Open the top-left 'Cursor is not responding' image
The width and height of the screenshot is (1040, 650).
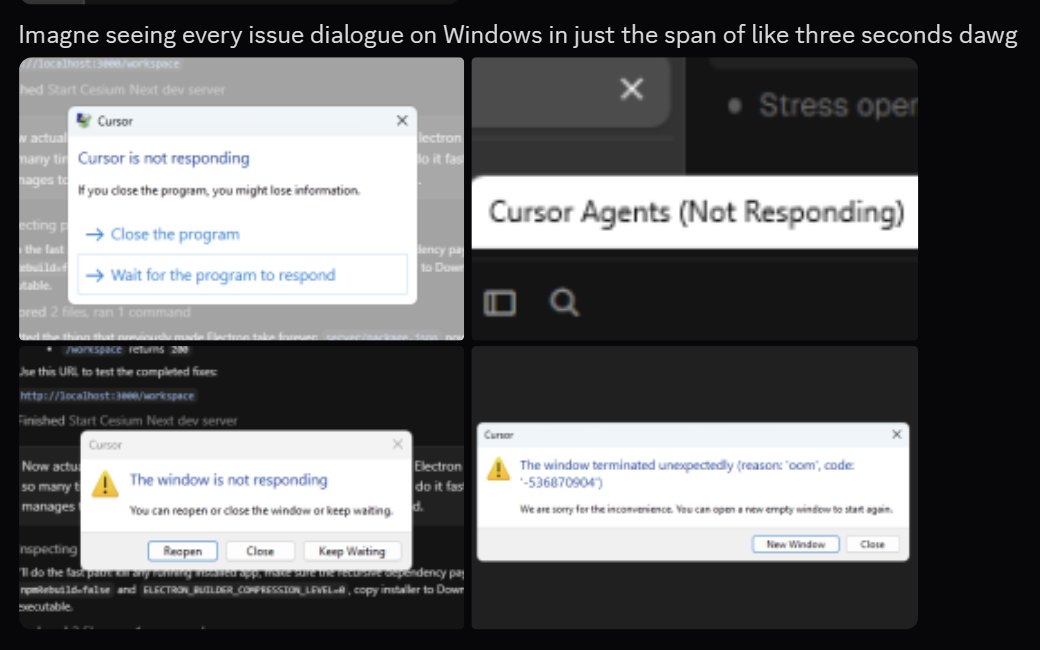(241, 198)
